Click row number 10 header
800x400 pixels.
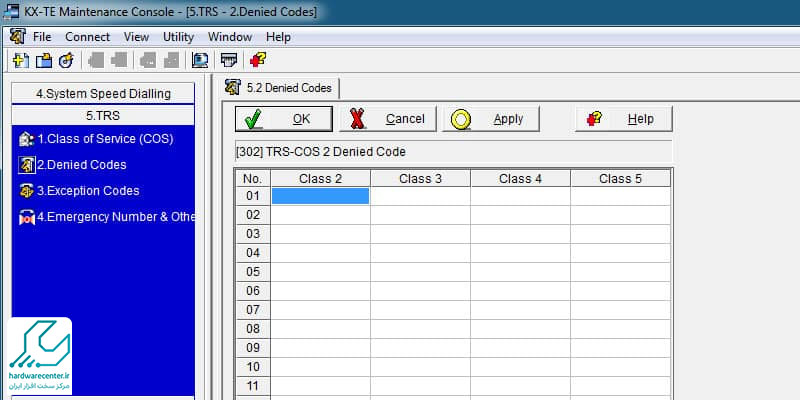pyautogui.click(x=253, y=367)
